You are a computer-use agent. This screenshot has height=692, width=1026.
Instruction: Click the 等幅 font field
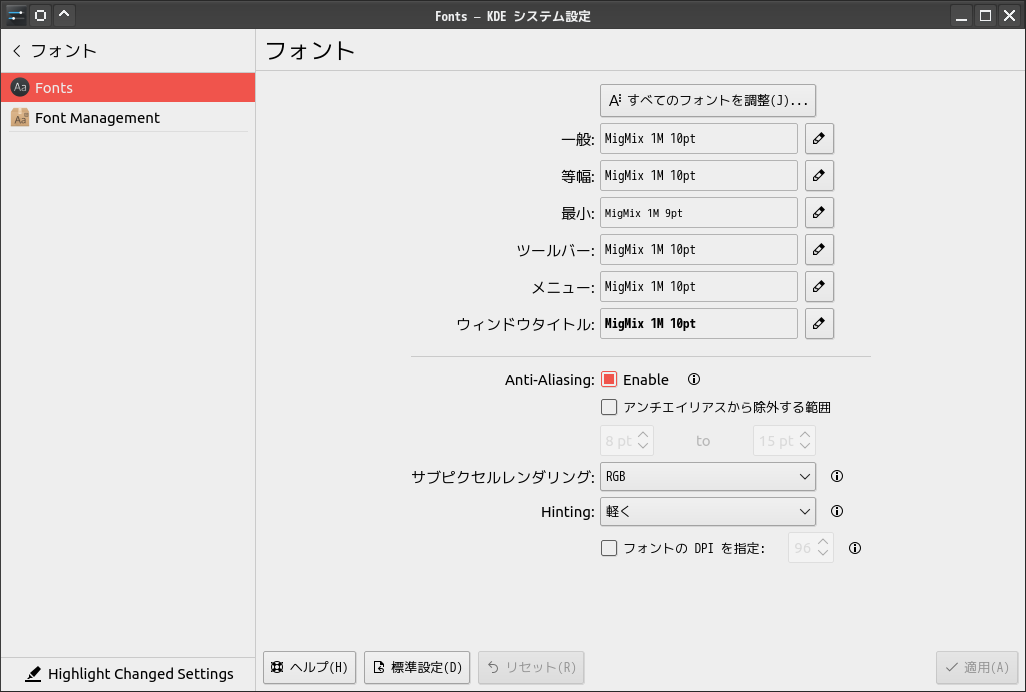pos(699,175)
